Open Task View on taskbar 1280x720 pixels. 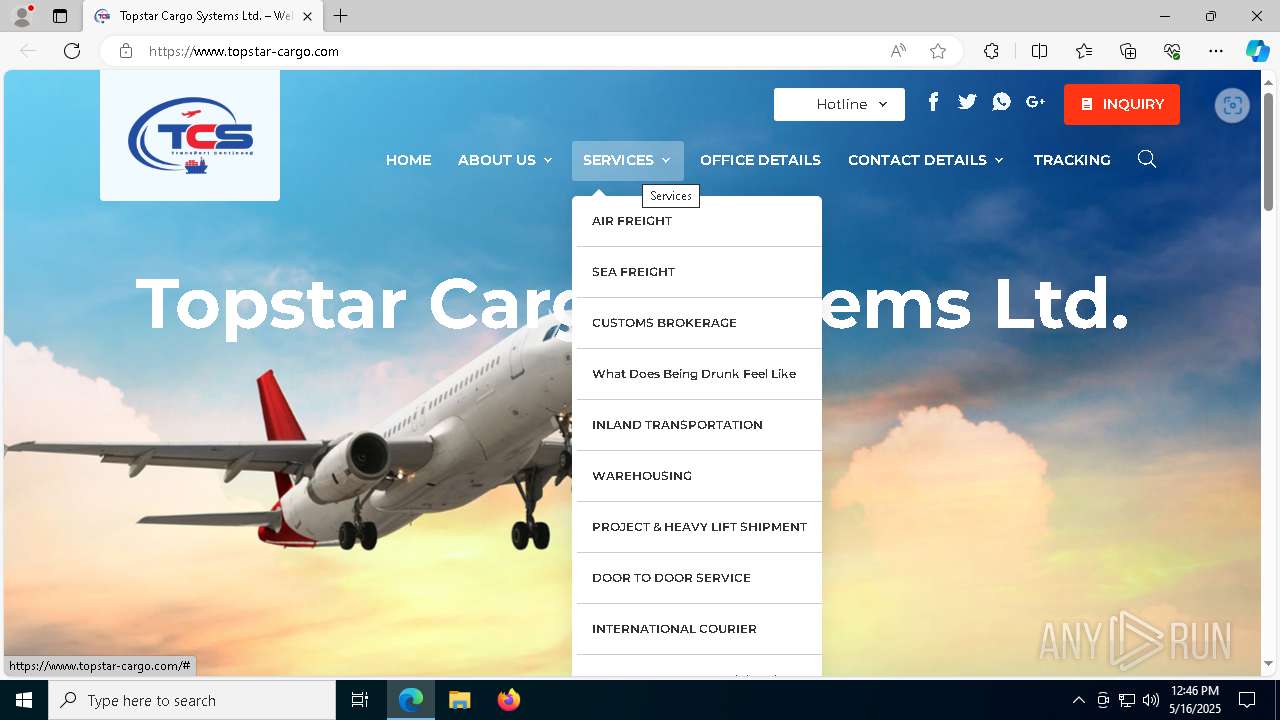click(x=360, y=700)
